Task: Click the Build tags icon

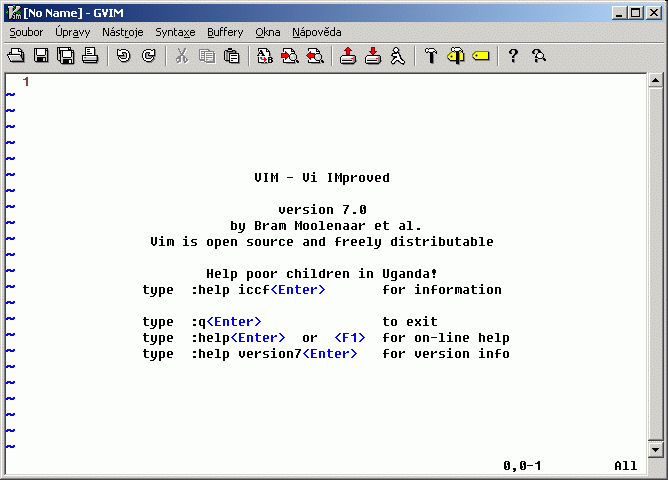Action: click(456, 56)
